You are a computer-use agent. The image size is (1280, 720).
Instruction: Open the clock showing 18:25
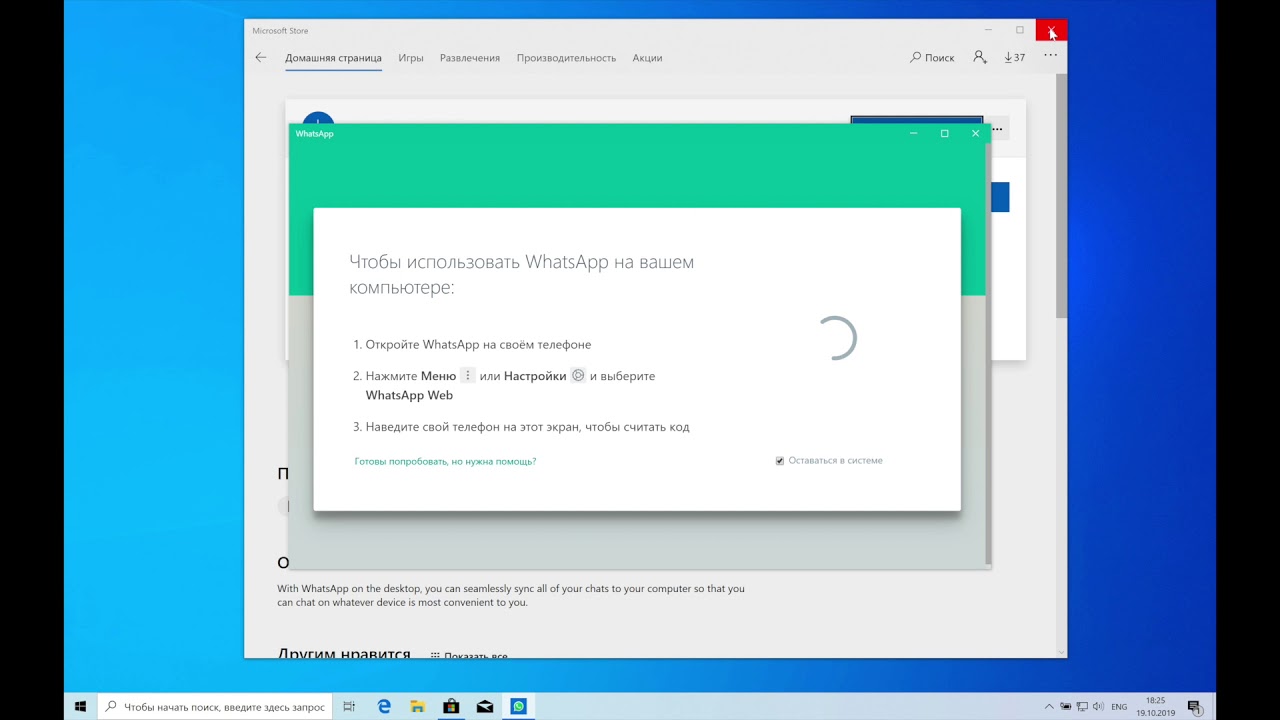pos(1155,707)
